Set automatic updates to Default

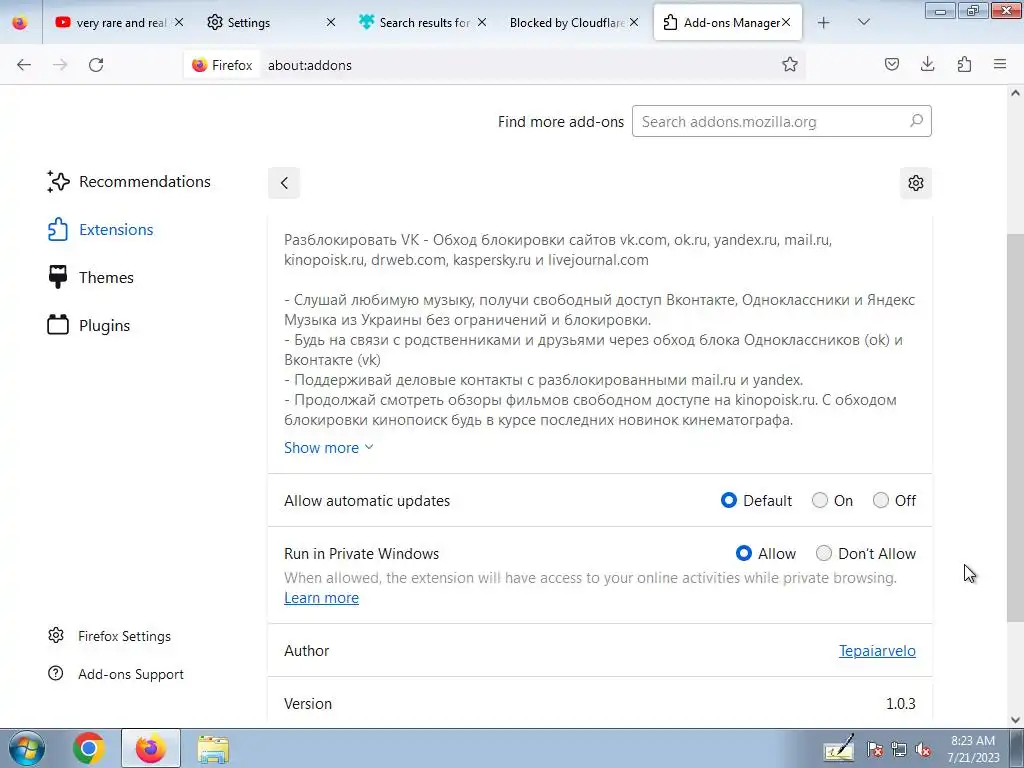[729, 500]
